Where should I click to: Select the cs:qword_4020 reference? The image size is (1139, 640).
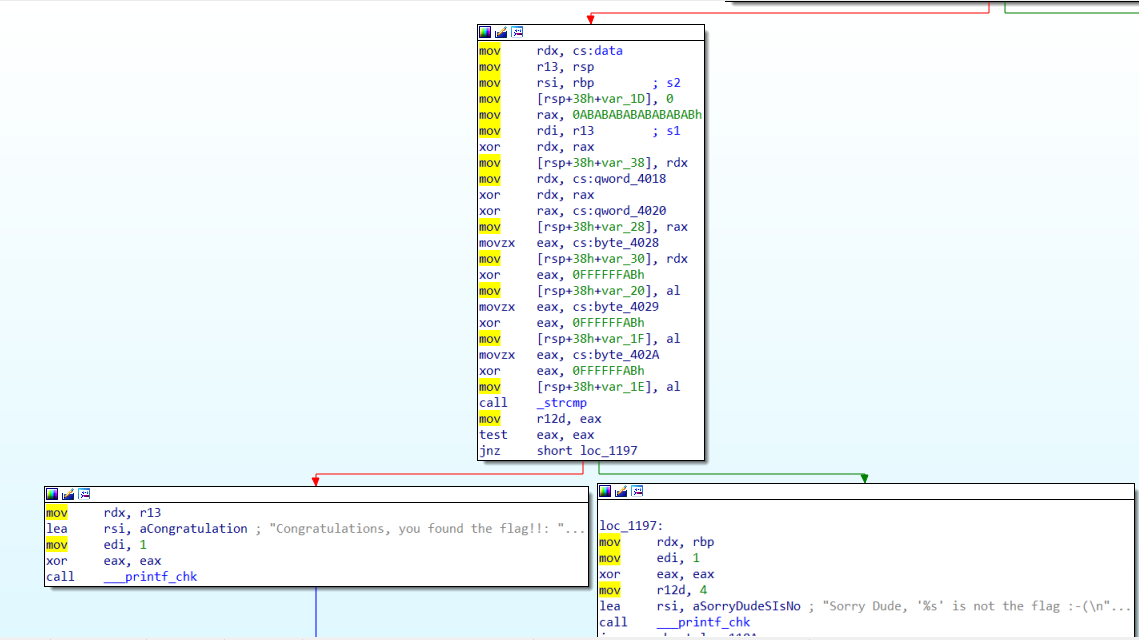619,211
